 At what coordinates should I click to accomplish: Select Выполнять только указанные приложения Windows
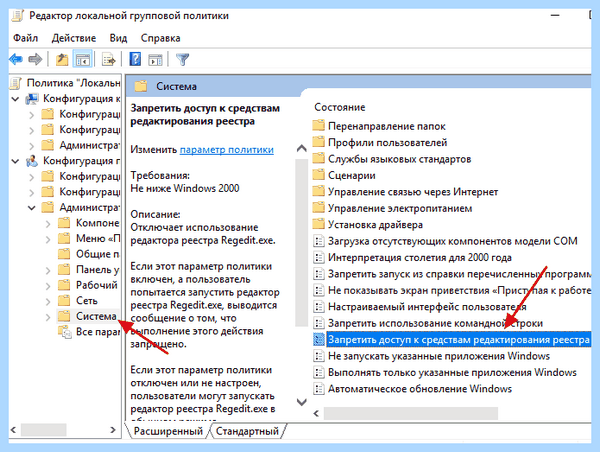coord(452,373)
